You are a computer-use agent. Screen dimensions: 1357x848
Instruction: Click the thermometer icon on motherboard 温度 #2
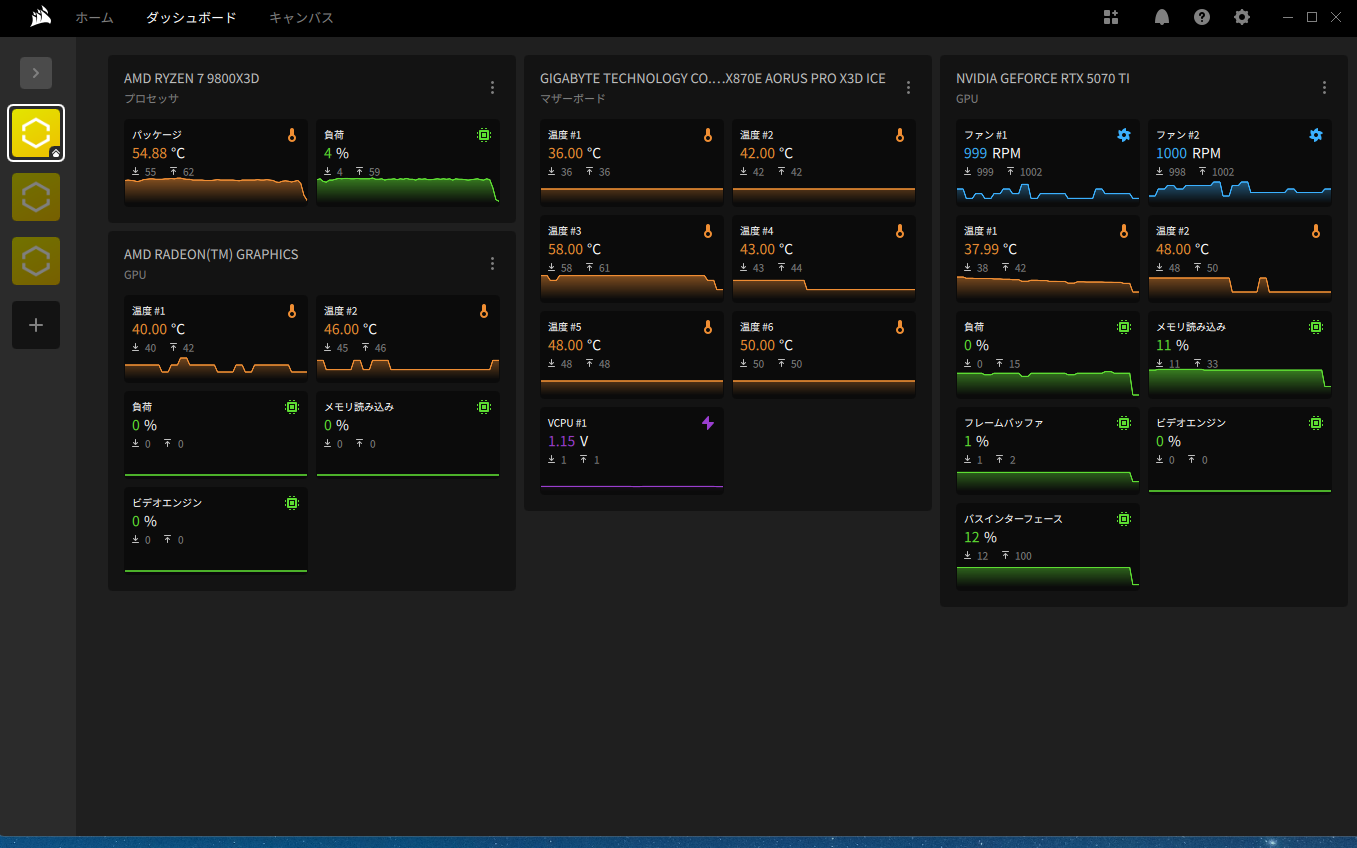click(900, 135)
